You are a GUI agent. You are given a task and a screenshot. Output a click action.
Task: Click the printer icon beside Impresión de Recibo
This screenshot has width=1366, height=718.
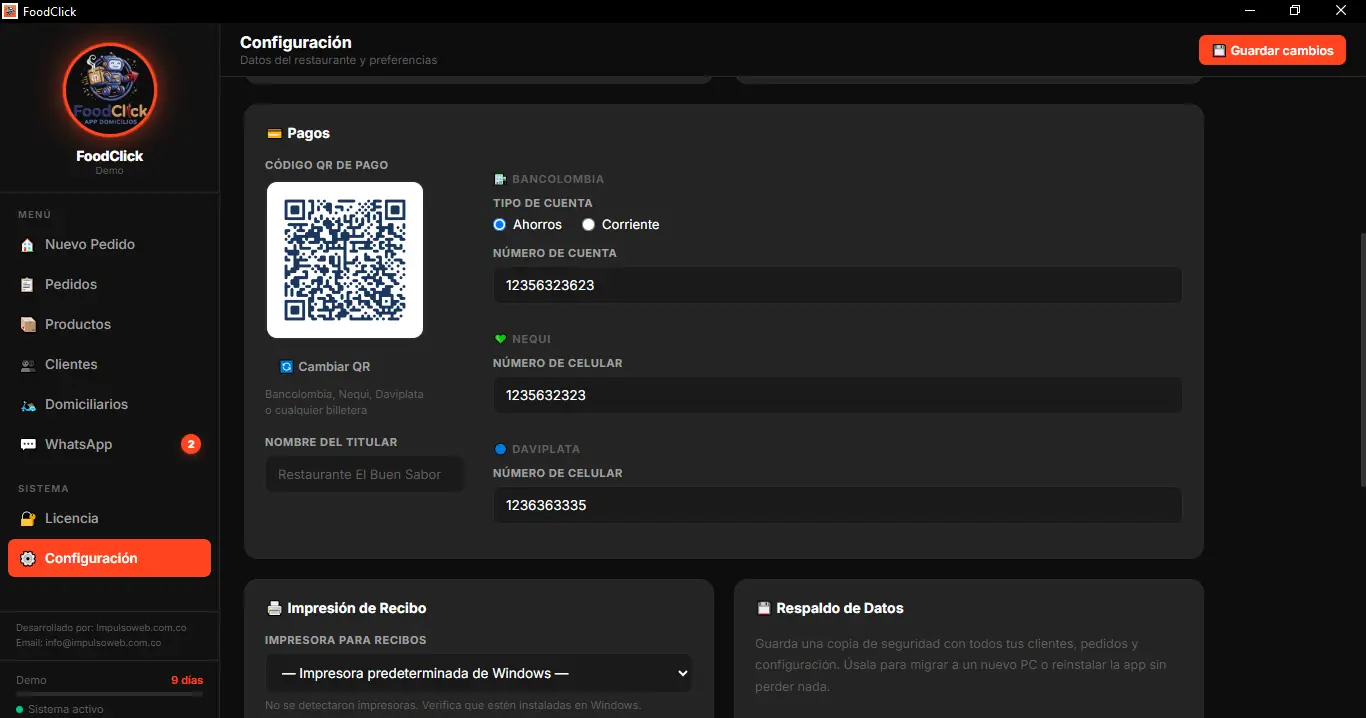274,608
